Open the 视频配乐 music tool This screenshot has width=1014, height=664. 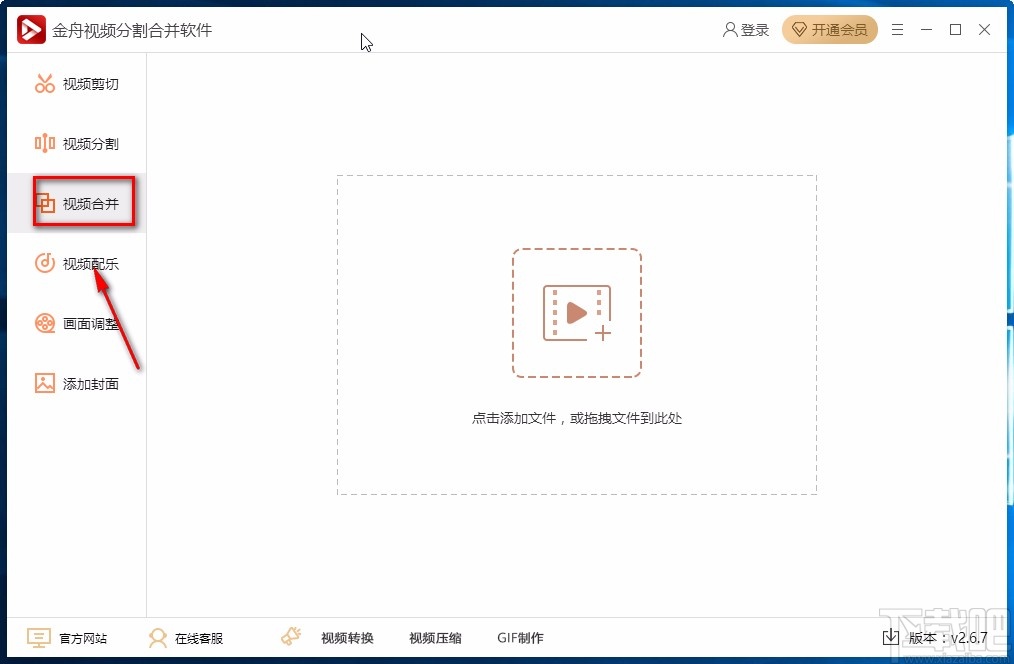coord(75,263)
